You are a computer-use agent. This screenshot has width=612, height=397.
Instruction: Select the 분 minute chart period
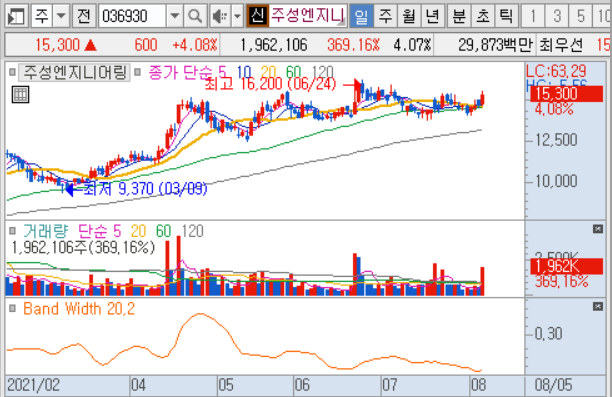point(459,16)
